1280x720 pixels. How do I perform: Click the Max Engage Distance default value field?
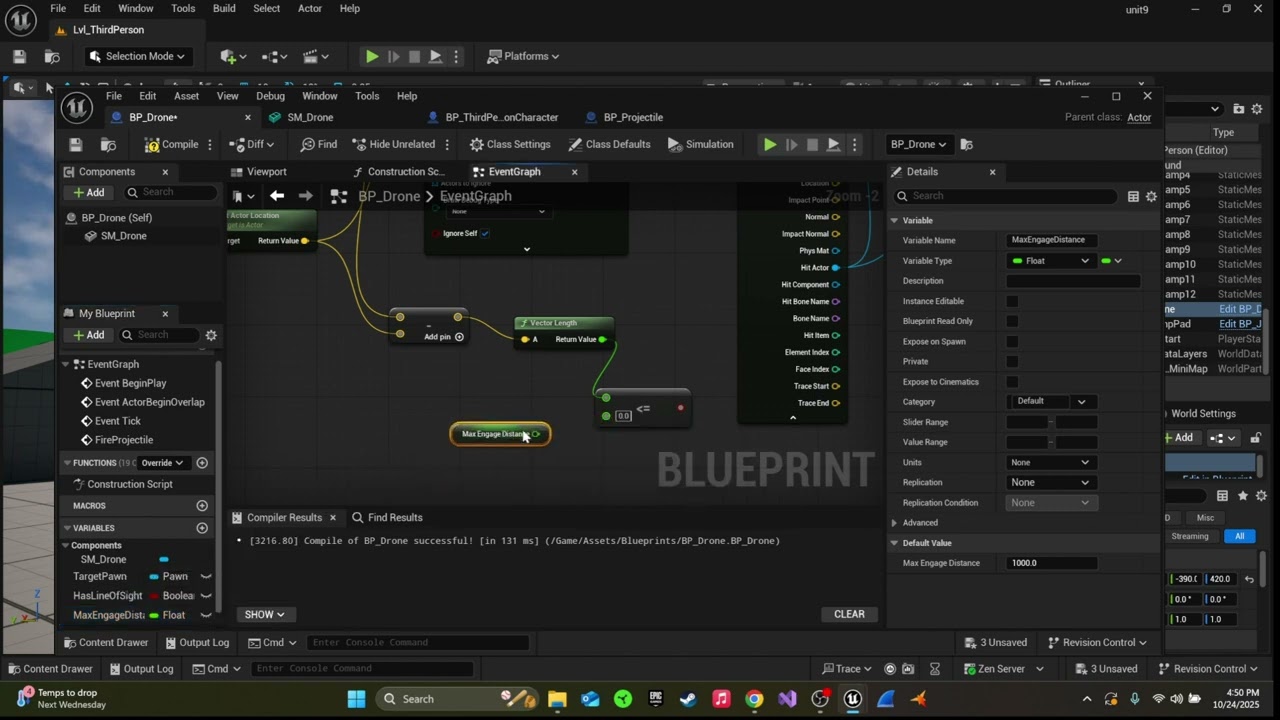[1052, 563]
